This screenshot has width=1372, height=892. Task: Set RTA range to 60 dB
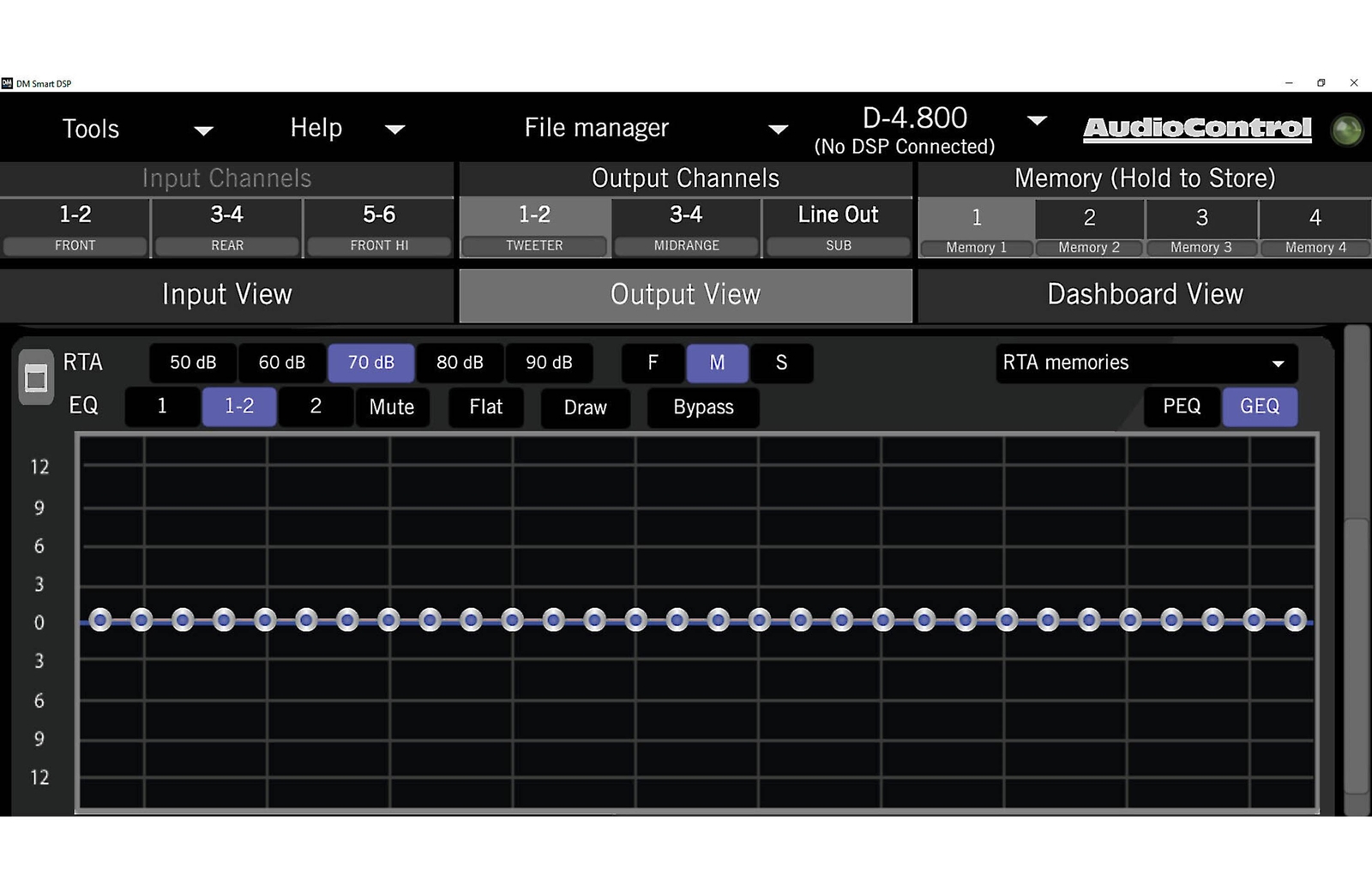tap(282, 363)
